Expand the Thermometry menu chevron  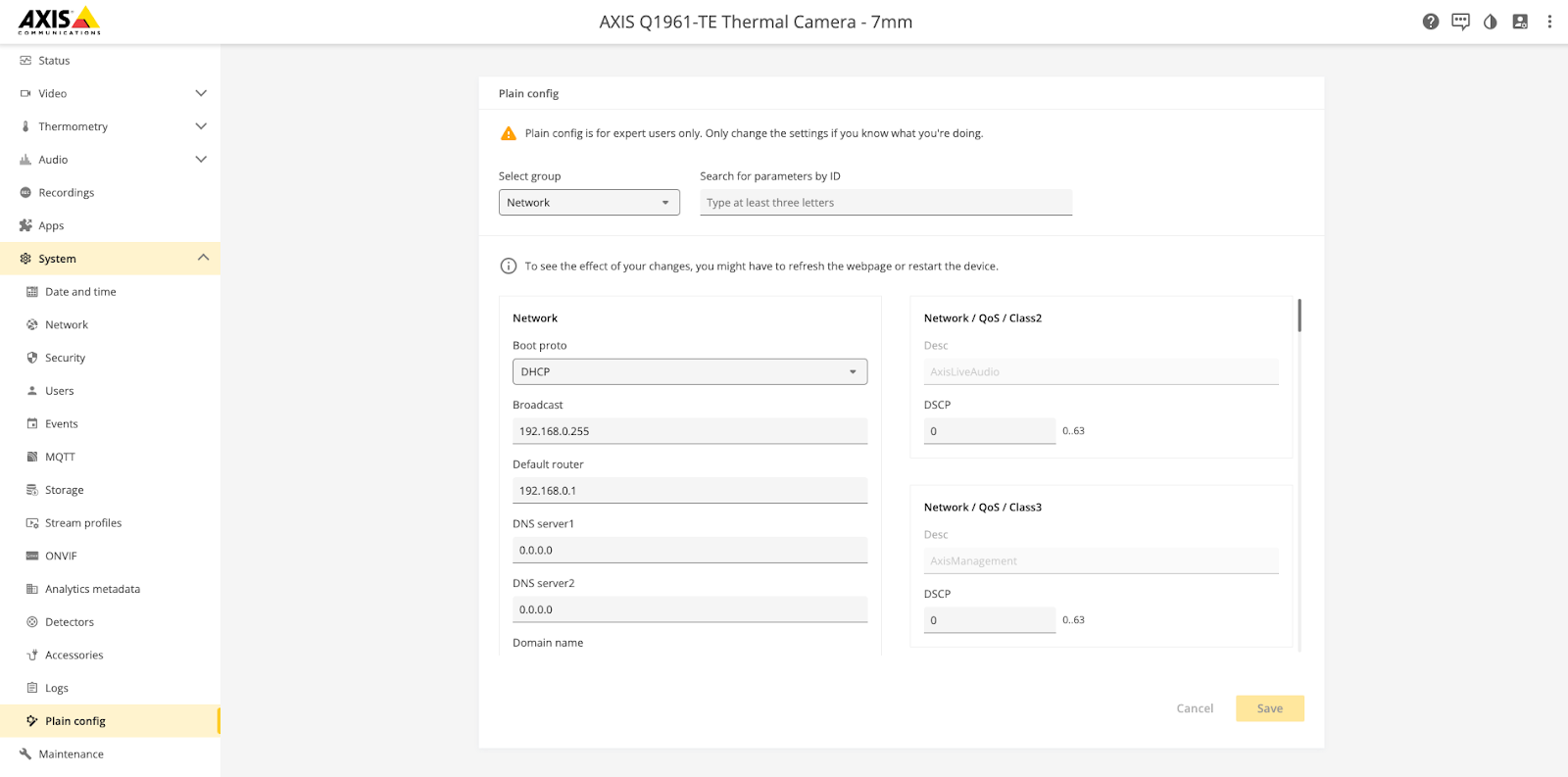201,126
